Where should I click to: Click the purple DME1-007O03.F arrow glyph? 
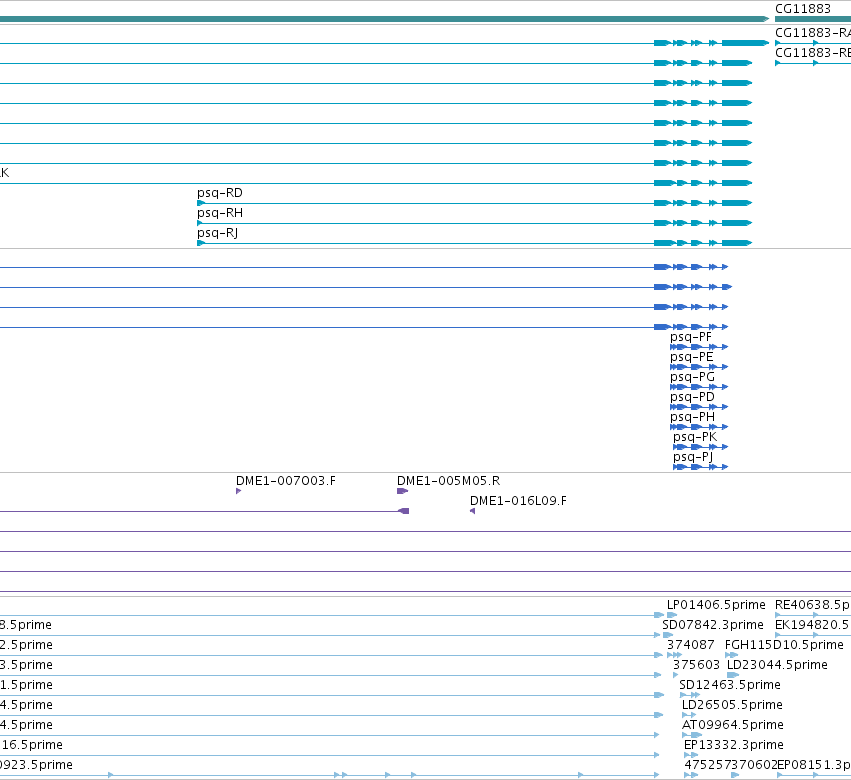click(238, 491)
